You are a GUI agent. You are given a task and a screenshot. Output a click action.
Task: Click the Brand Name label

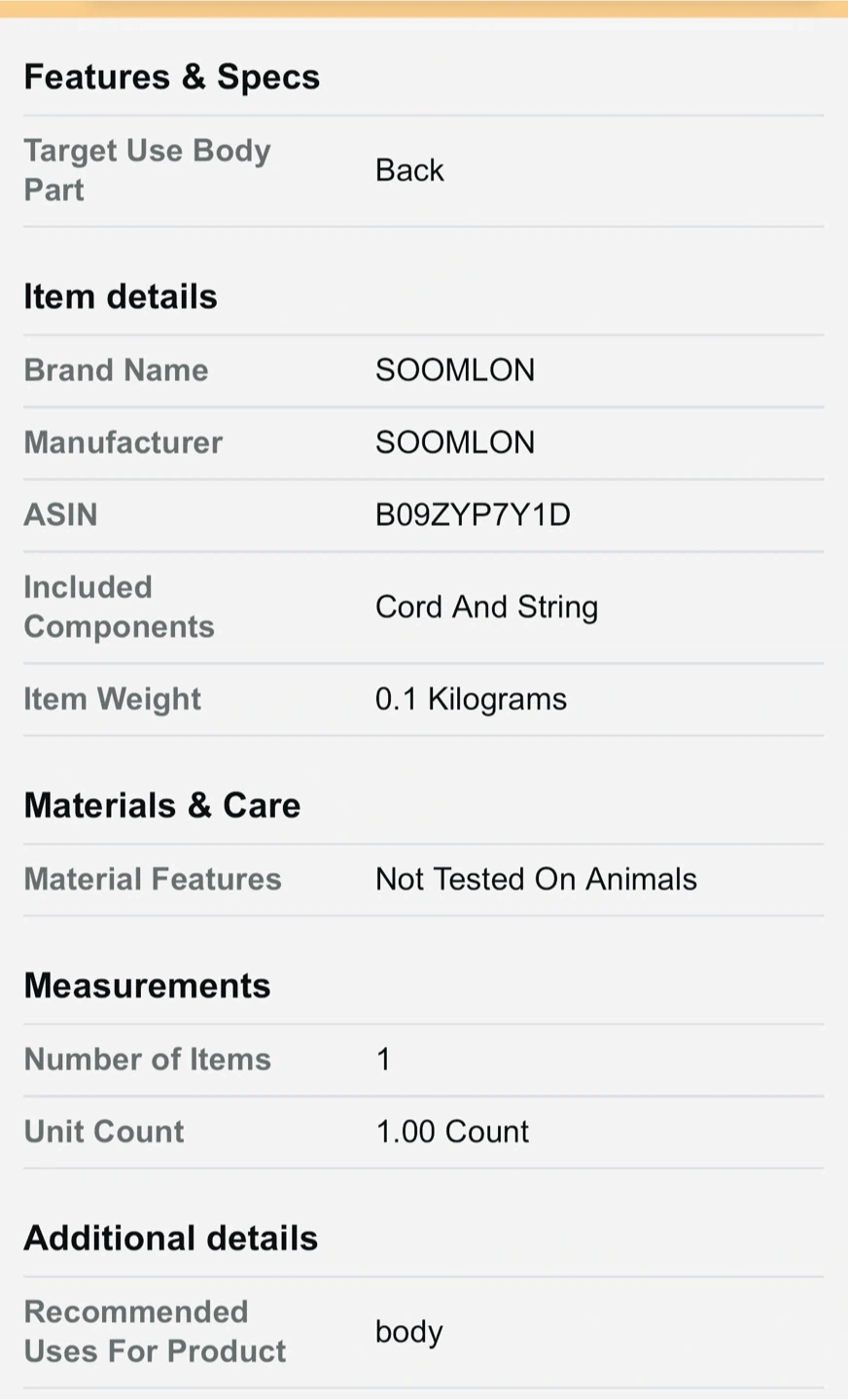(116, 370)
